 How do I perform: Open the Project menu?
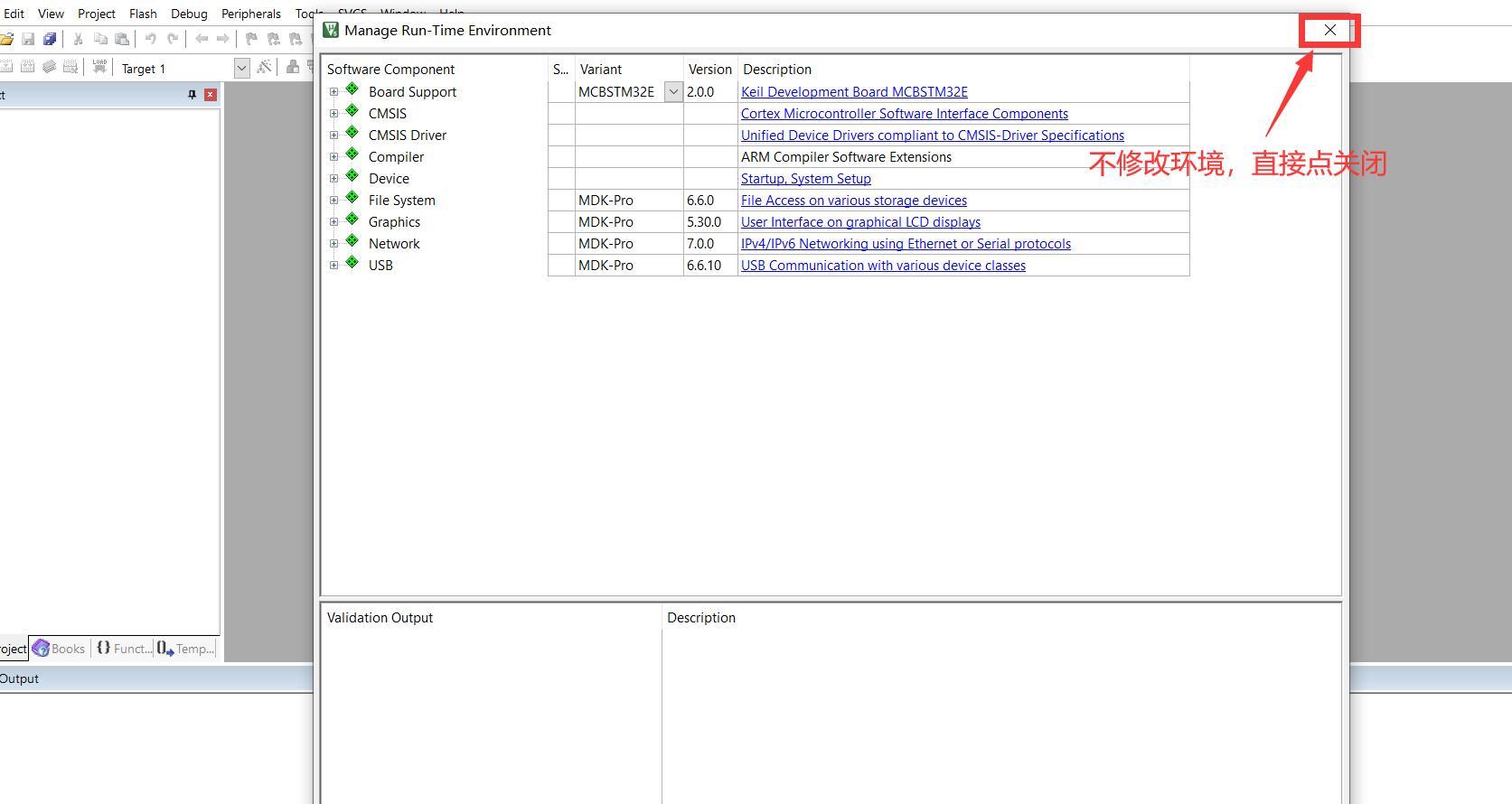97,14
